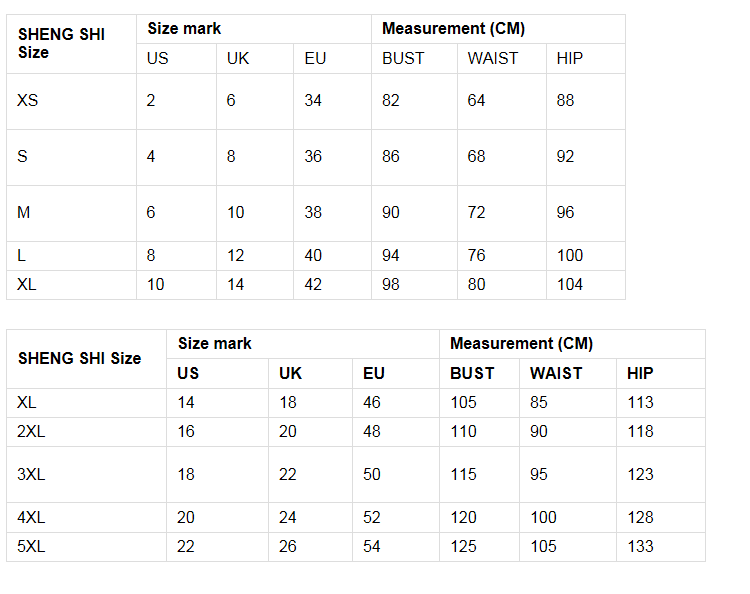Click the XS size row label
Image resolution: width=750 pixels, height=594 pixels.
[x=27, y=100]
